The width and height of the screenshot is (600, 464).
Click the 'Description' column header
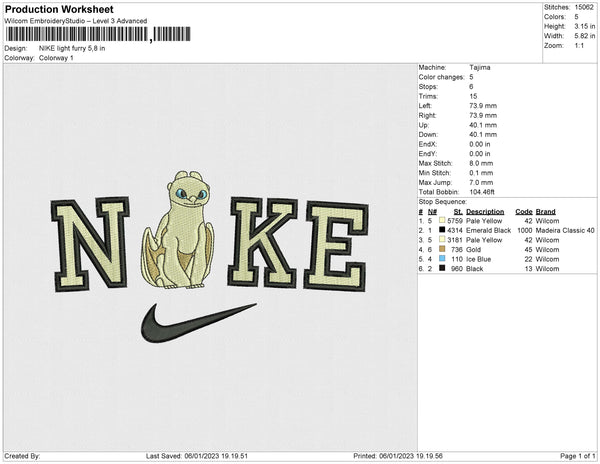point(485,212)
